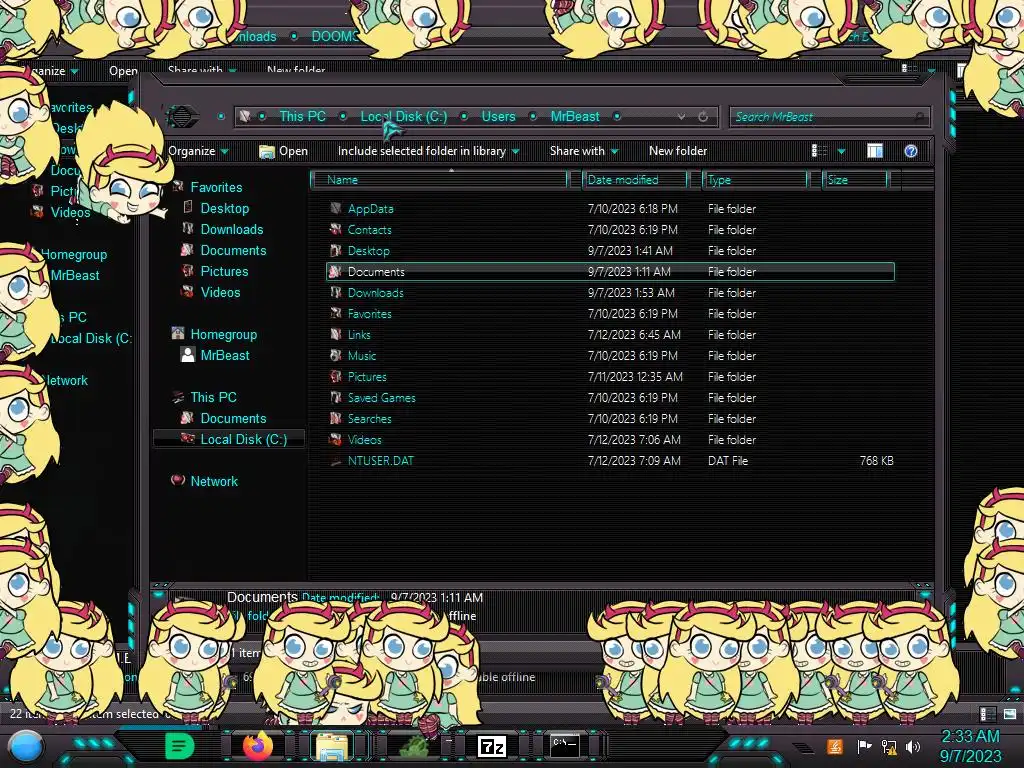1024x768 pixels.
Task: Select Videos under Favorites
Action: tap(220, 293)
